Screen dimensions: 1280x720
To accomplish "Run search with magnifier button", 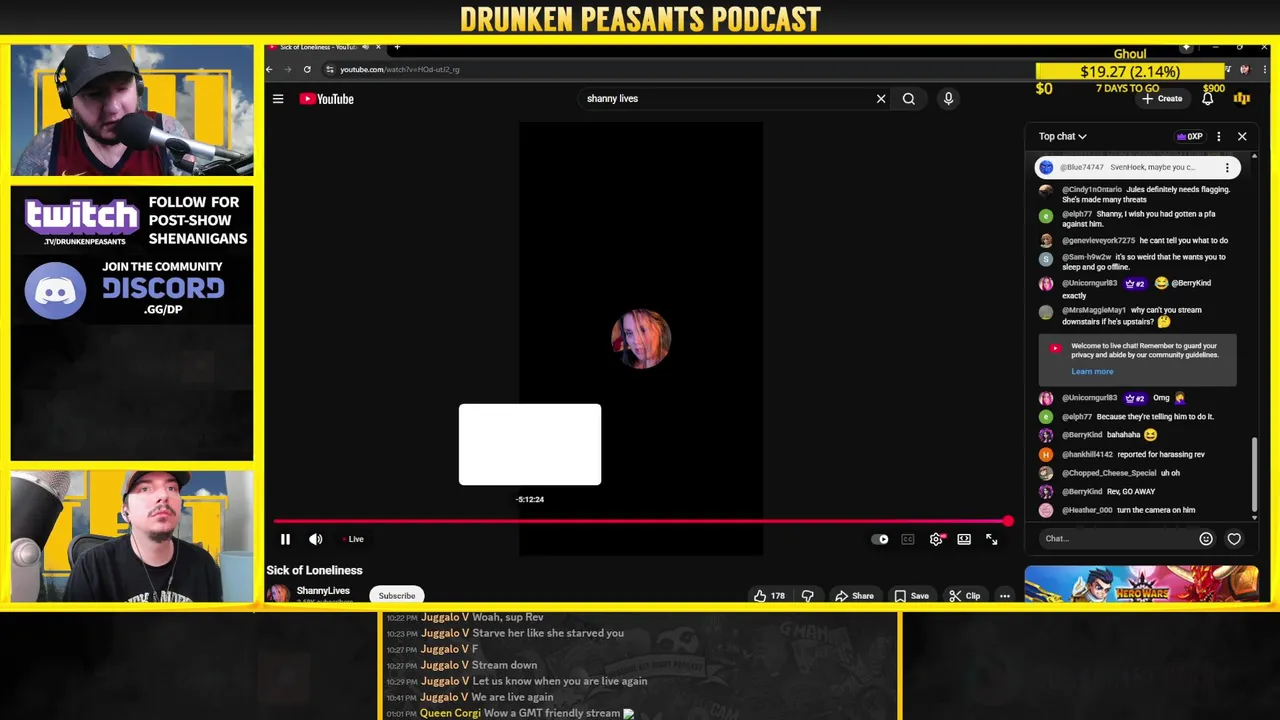I will click(908, 99).
